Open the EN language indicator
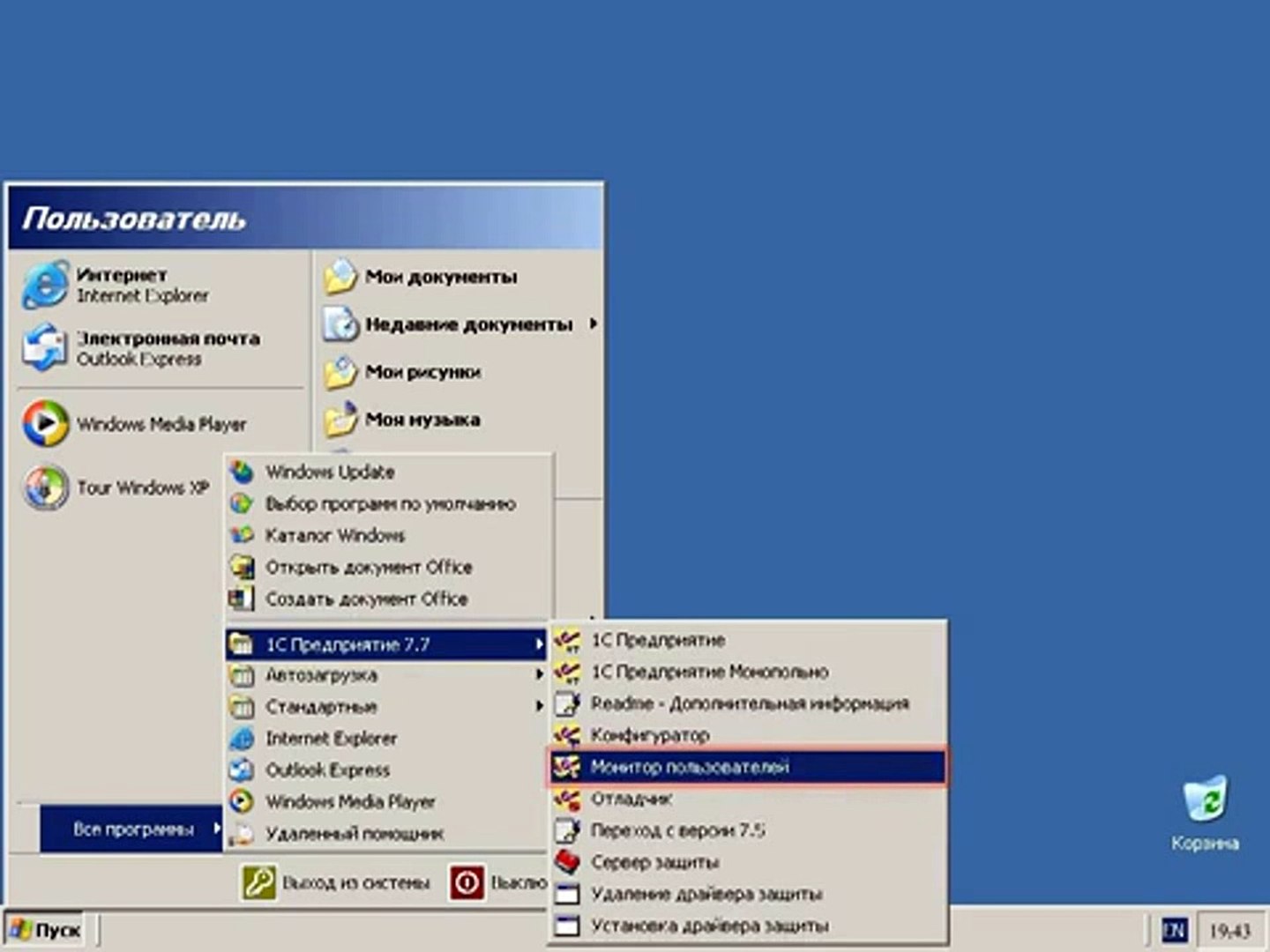The width and height of the screenshot is (1270, 952). click(1174, 931)
